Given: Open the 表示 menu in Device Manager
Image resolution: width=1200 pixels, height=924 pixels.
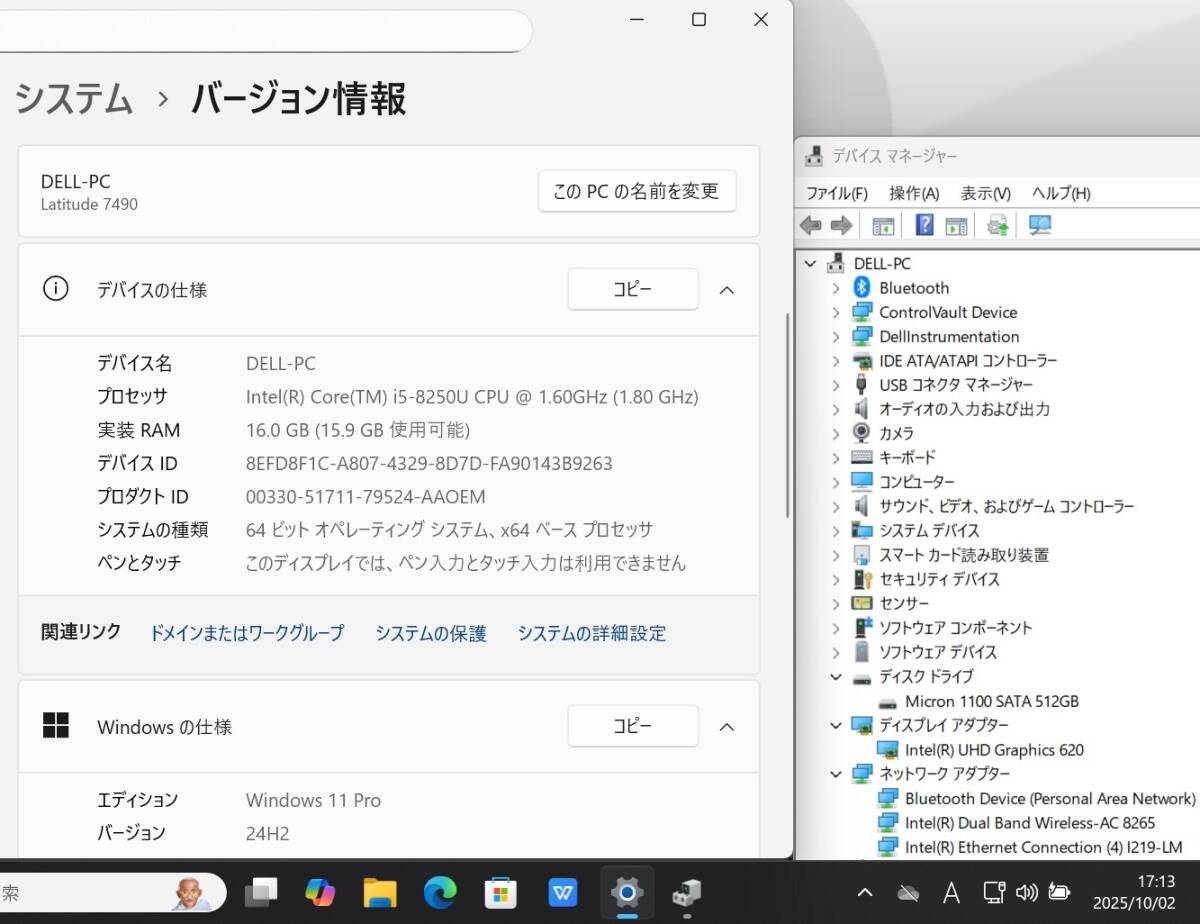Looking at the screenshot, I should tap(983, 193).
